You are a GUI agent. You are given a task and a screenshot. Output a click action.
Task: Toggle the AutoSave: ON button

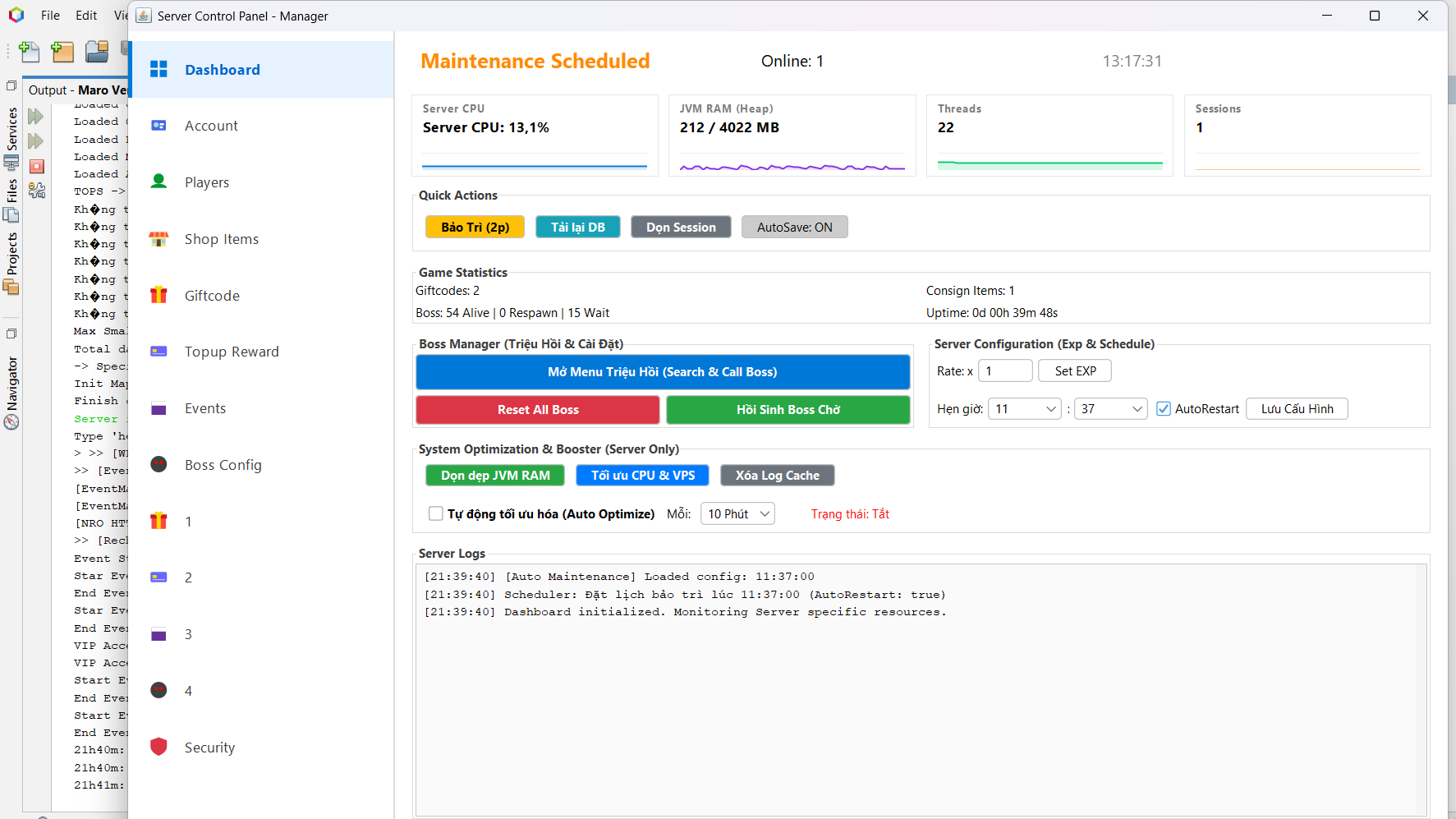coord(794,227)
